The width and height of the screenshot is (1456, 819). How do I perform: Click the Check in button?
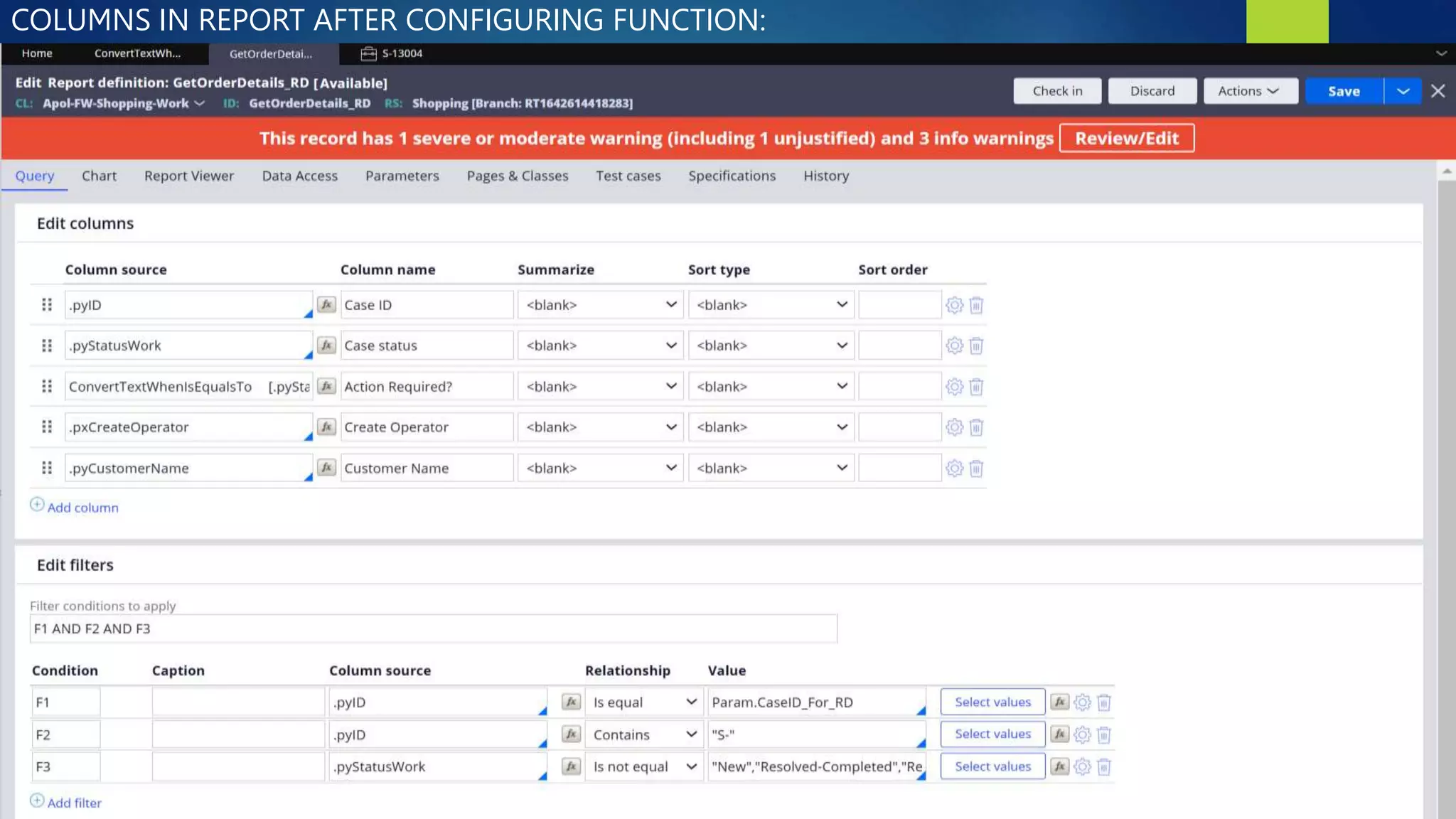(x=1057, y=91)
